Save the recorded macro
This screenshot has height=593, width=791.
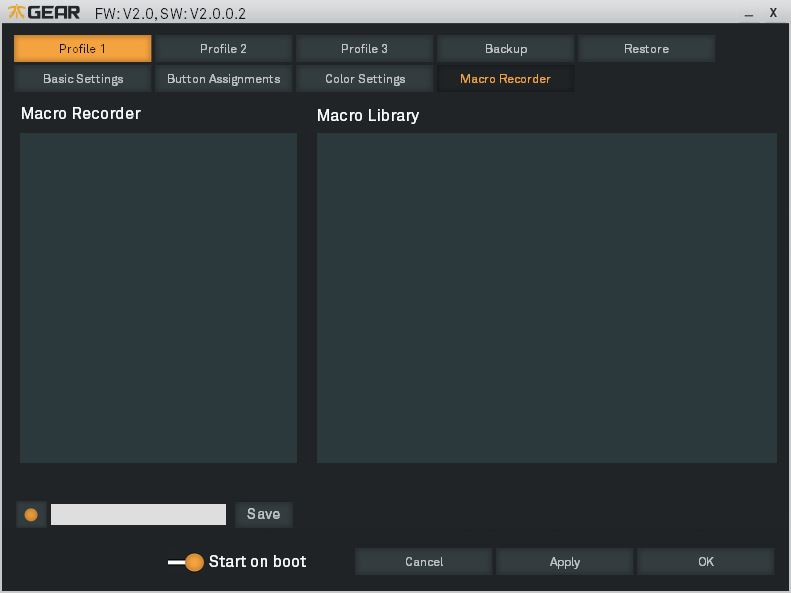264,514
